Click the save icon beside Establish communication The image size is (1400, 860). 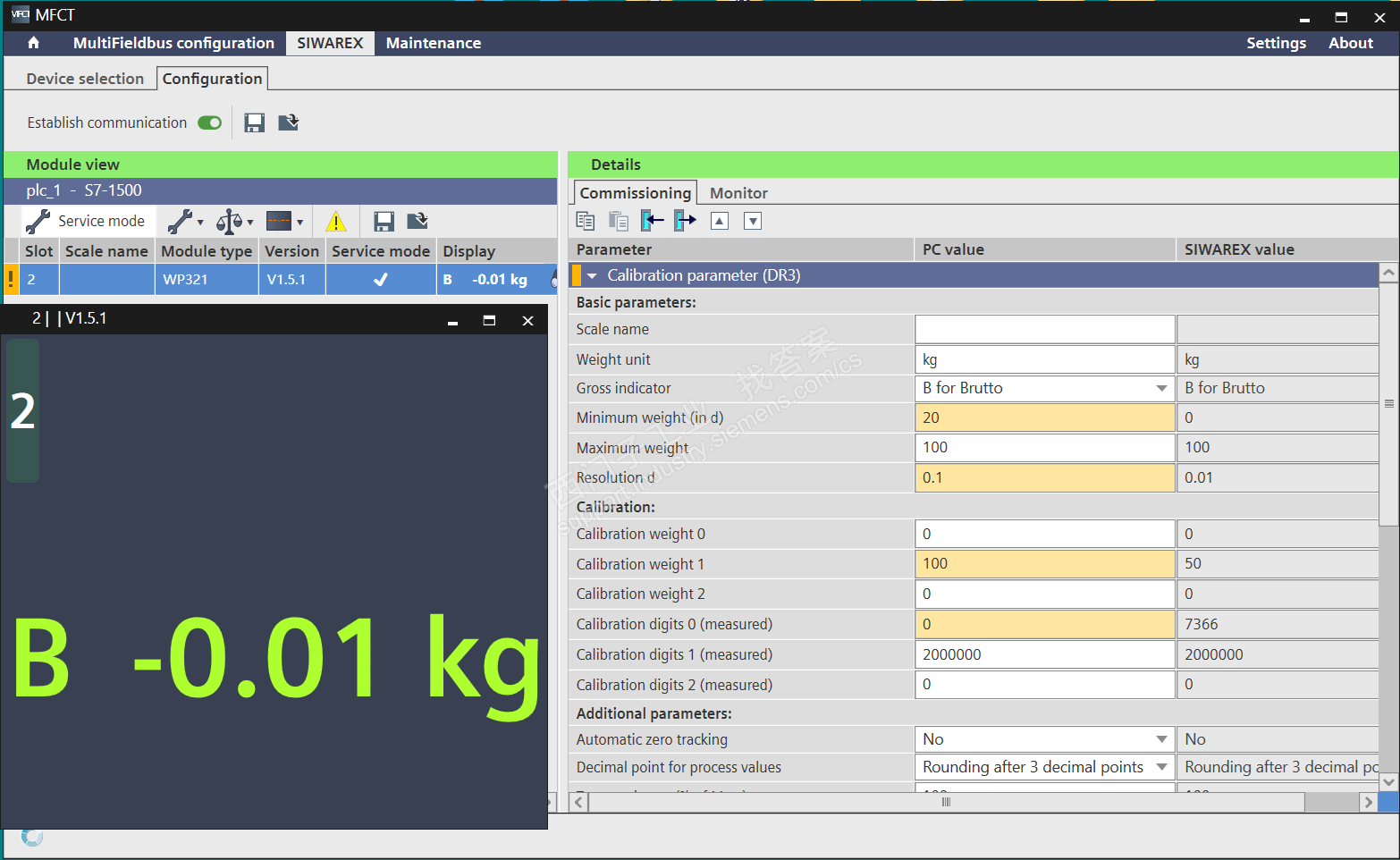[255, 122]
